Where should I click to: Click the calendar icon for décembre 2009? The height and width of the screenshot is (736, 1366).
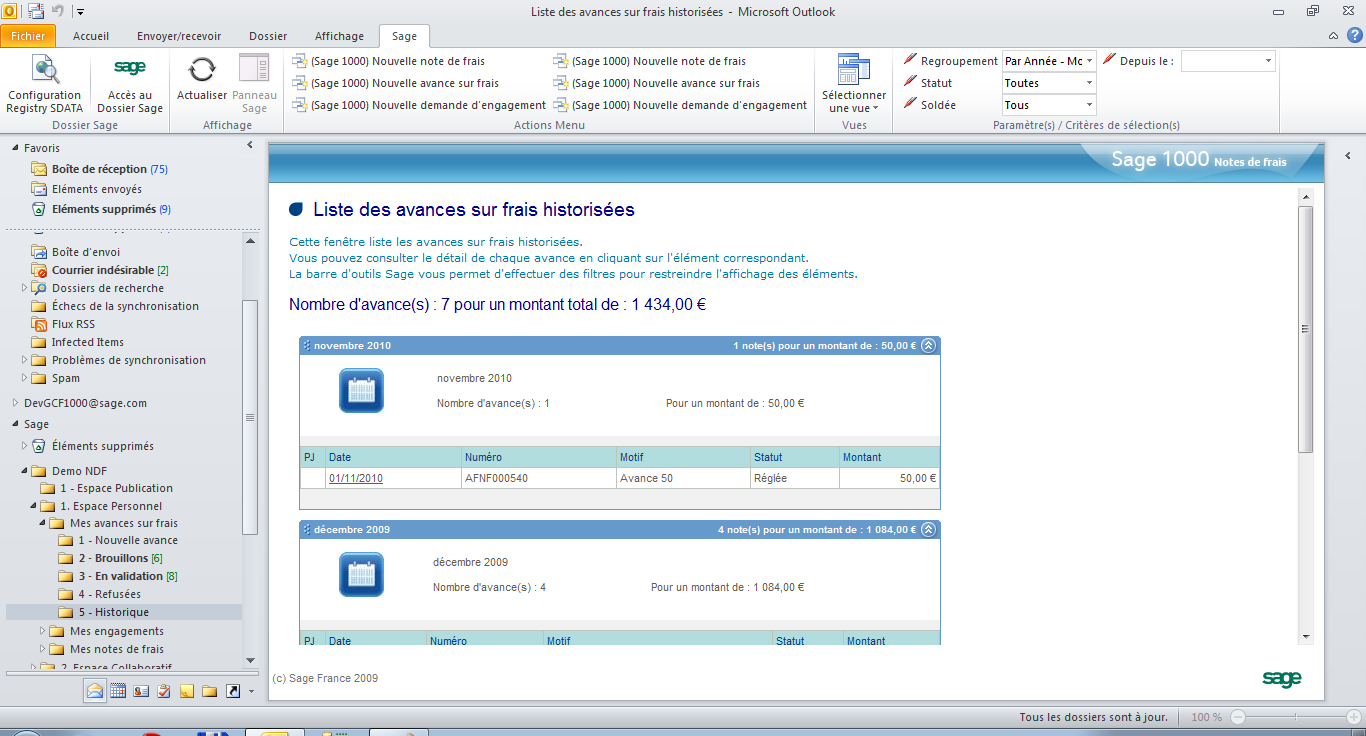[361, 574]
